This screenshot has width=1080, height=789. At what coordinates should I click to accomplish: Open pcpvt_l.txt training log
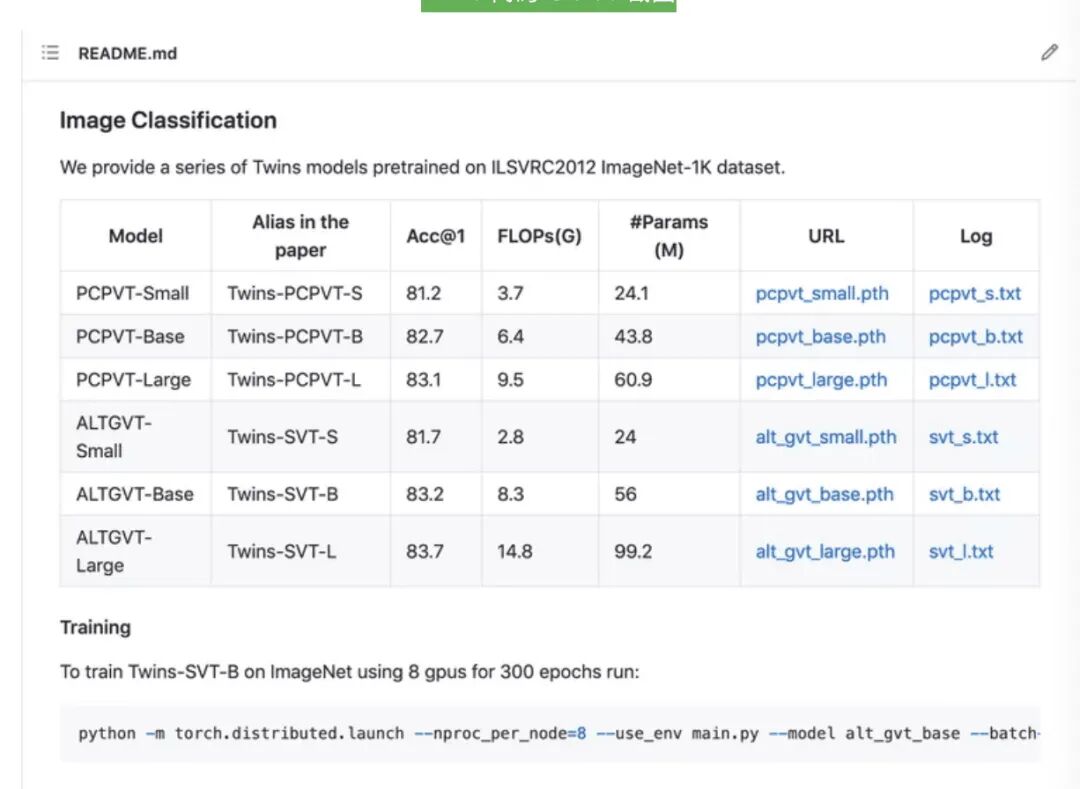click(x=972, y=380)
